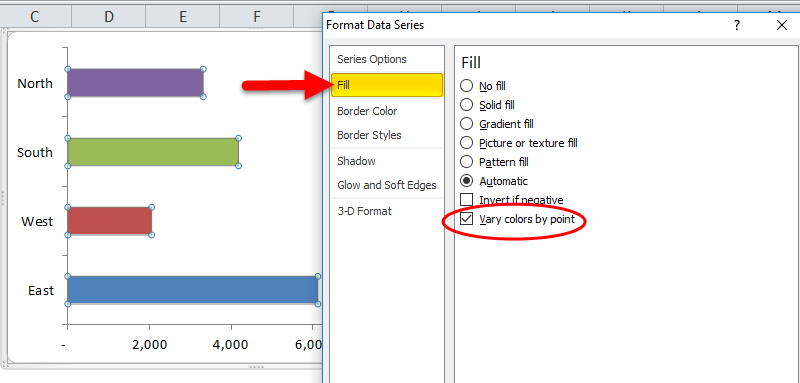The width and height of the screenshot is (800, 383).
Task: Click the South axis label
Action: (x=35, y=152)
